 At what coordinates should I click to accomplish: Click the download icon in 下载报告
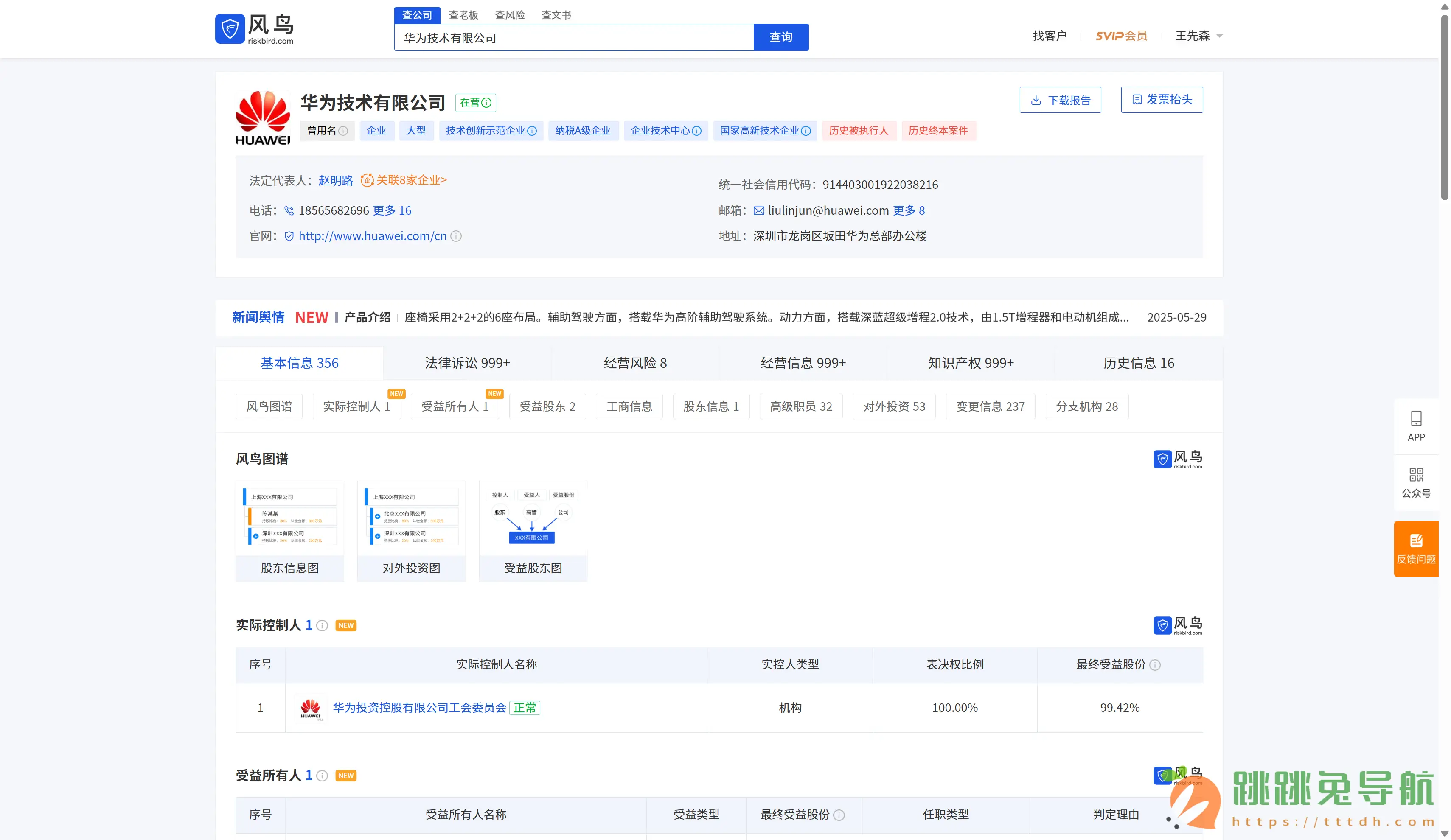1036,101
